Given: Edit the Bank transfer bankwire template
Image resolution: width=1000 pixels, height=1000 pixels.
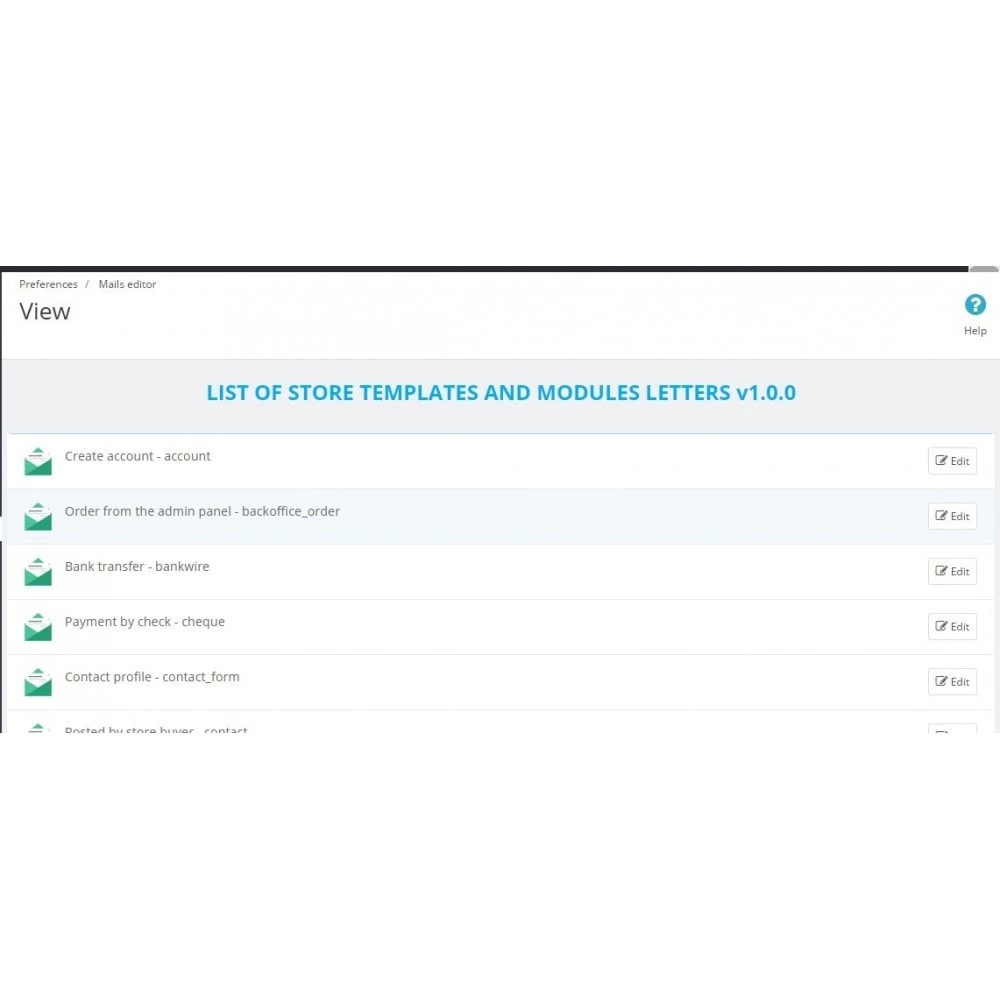Looking at the screenshot, I should [952, 571].
